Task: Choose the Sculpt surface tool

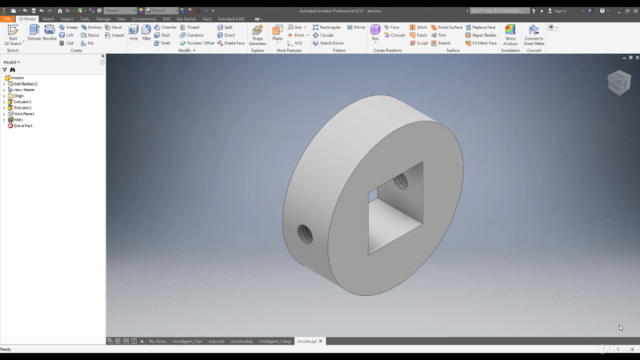Action: click(x=419, y=43)
